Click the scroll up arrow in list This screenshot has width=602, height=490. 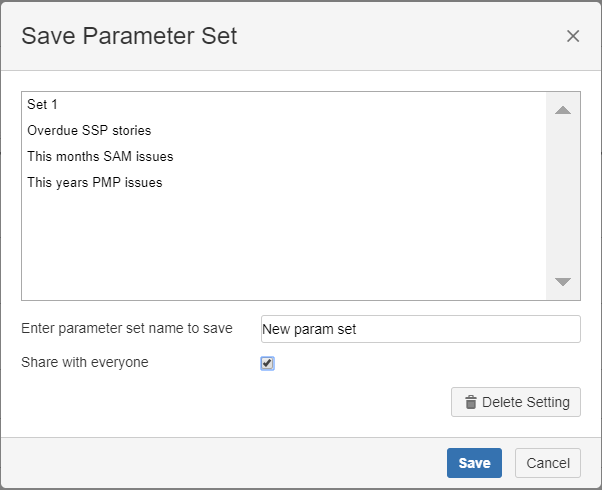click(x=563, y=110)
